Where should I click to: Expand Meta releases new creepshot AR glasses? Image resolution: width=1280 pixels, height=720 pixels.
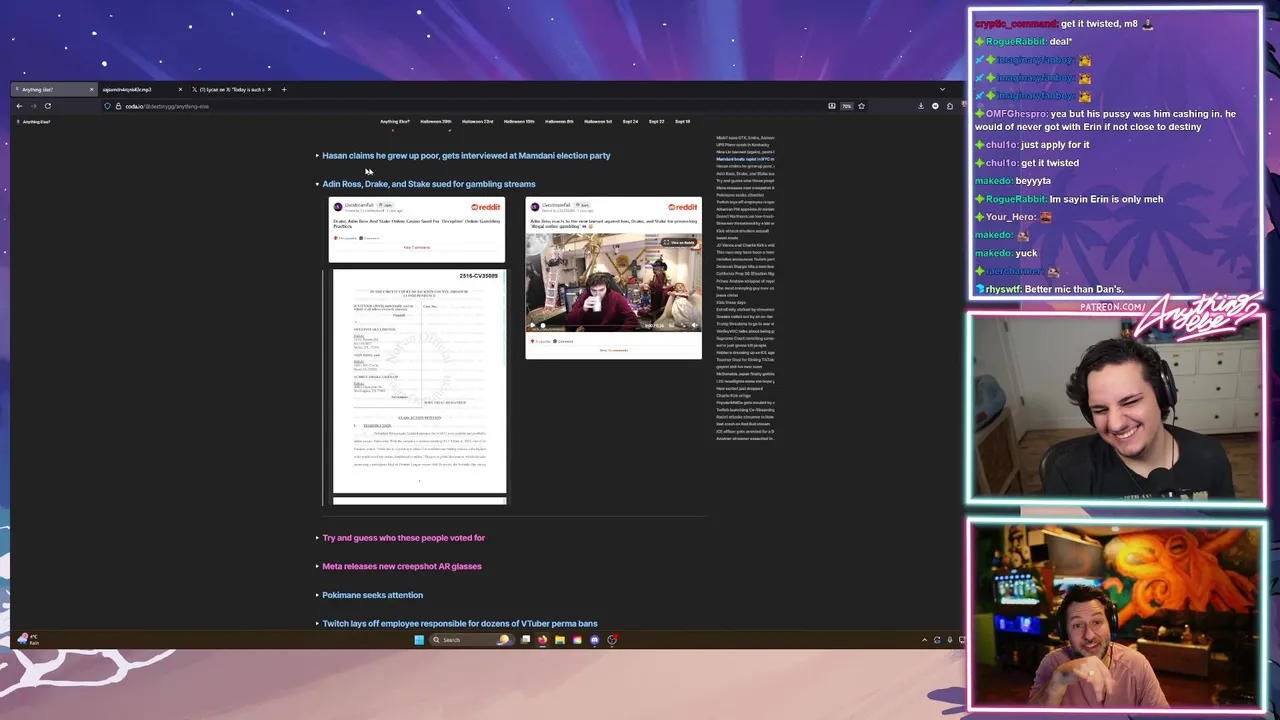click(317, 567)
